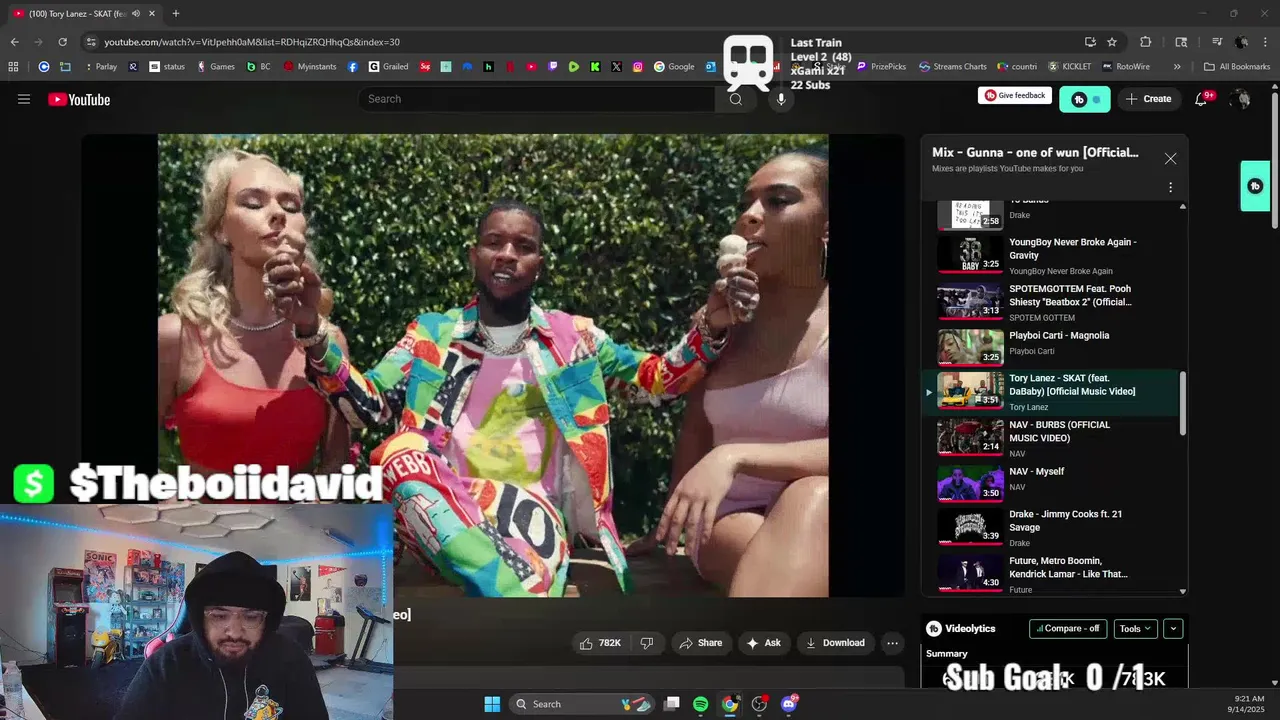Switch to the Tory Lanez SKAT tab
The height and width of the screenshot is (720, 1280).
[x=84, y=14]
